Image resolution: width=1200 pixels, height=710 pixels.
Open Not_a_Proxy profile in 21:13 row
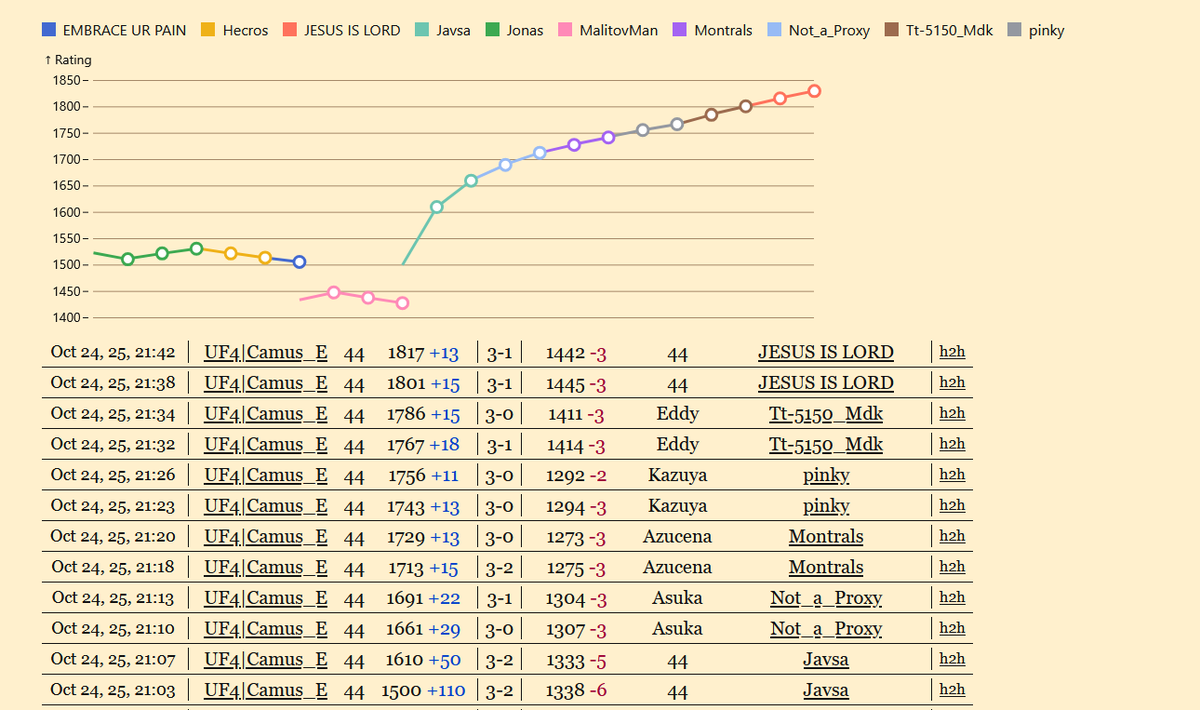826,598
